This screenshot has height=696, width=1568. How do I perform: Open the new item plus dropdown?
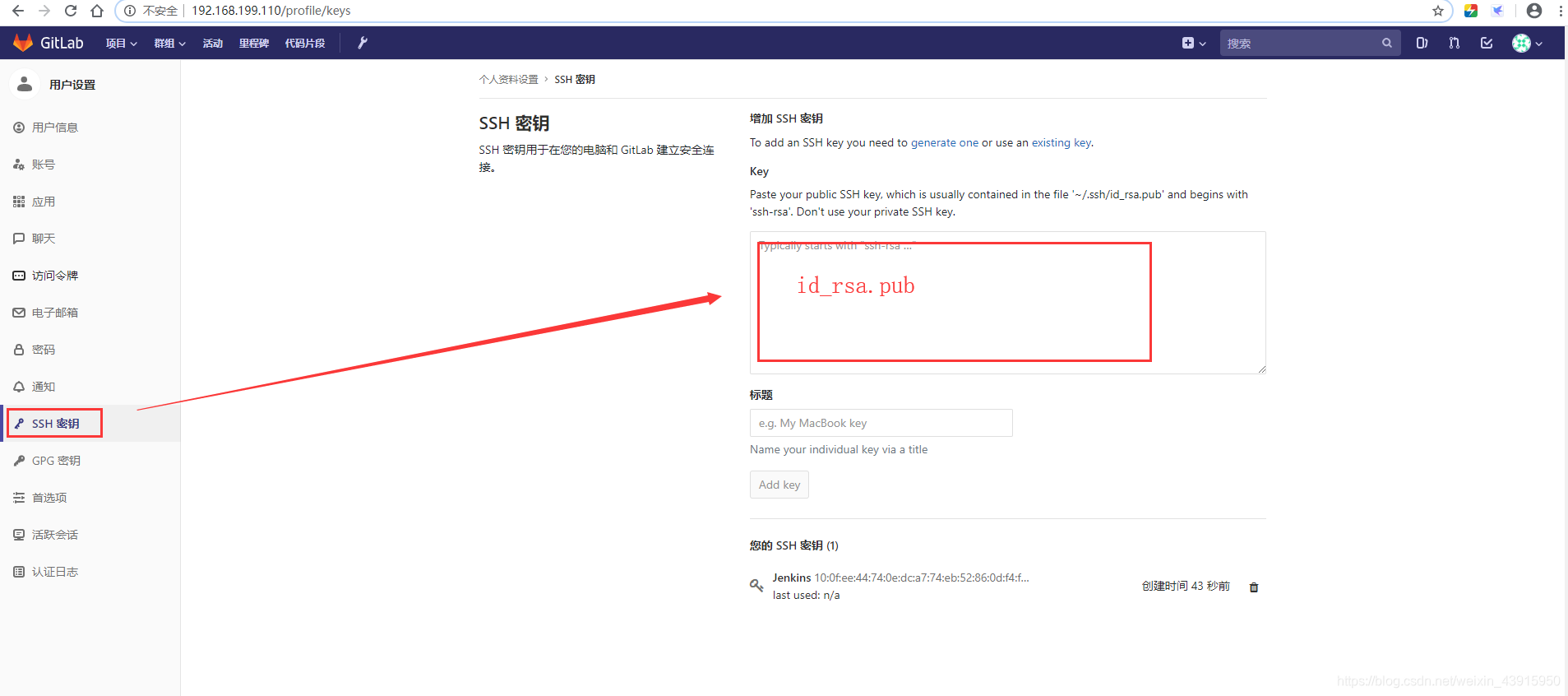point(1194,43)
